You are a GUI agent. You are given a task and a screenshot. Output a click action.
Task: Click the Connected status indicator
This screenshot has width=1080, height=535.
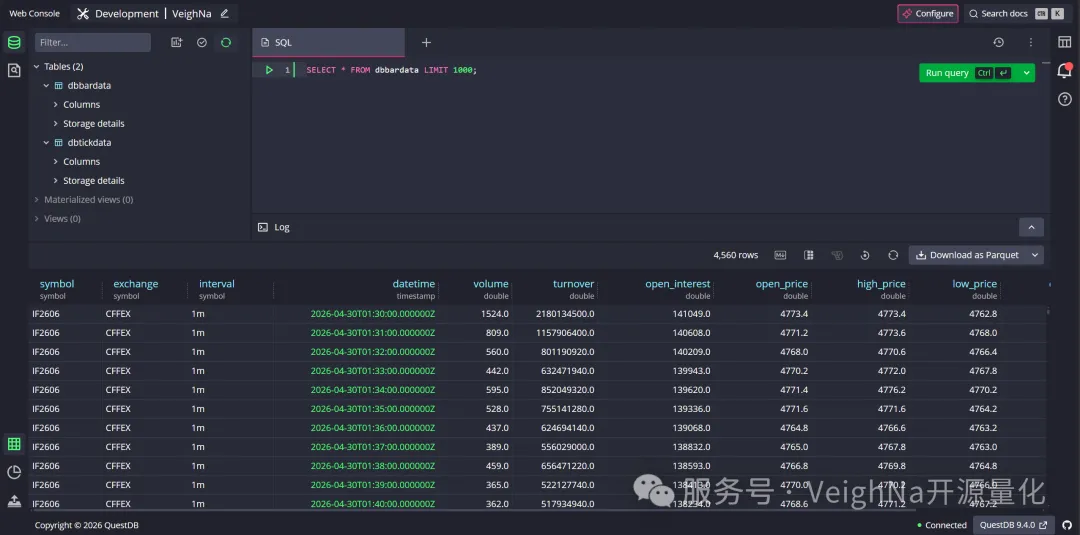(942, 525)
